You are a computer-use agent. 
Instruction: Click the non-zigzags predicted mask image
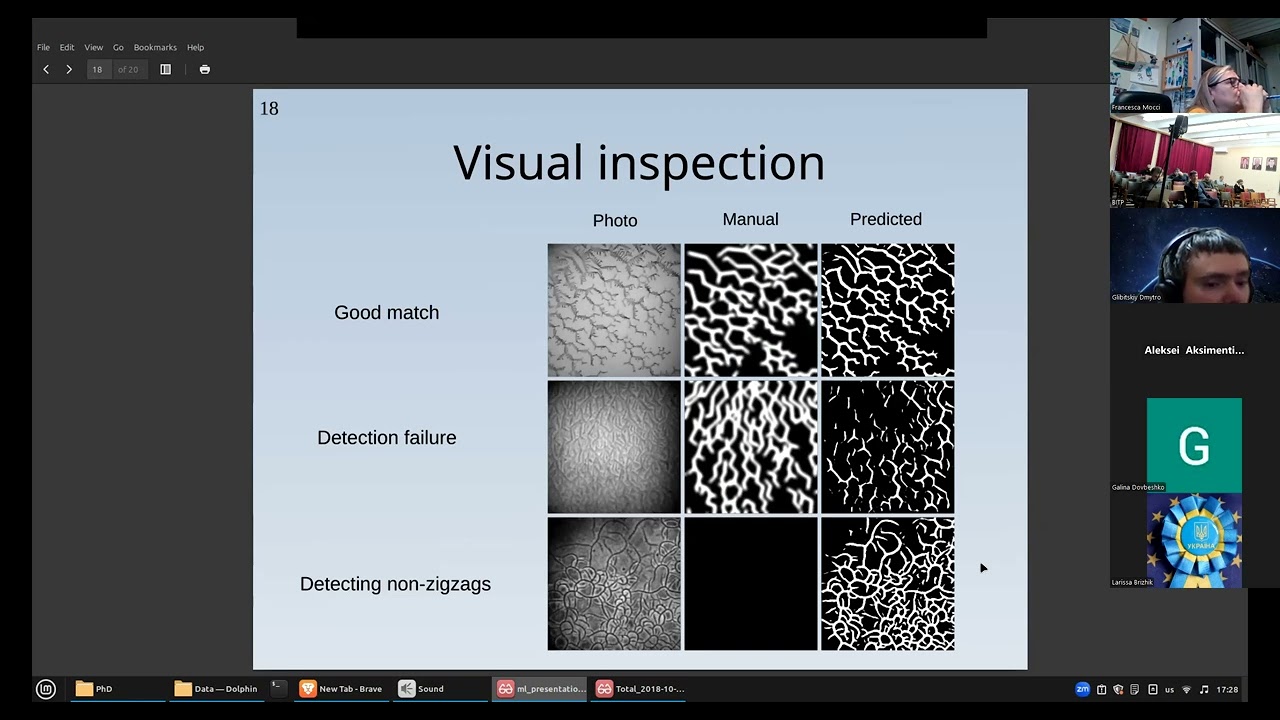[888, 584]
